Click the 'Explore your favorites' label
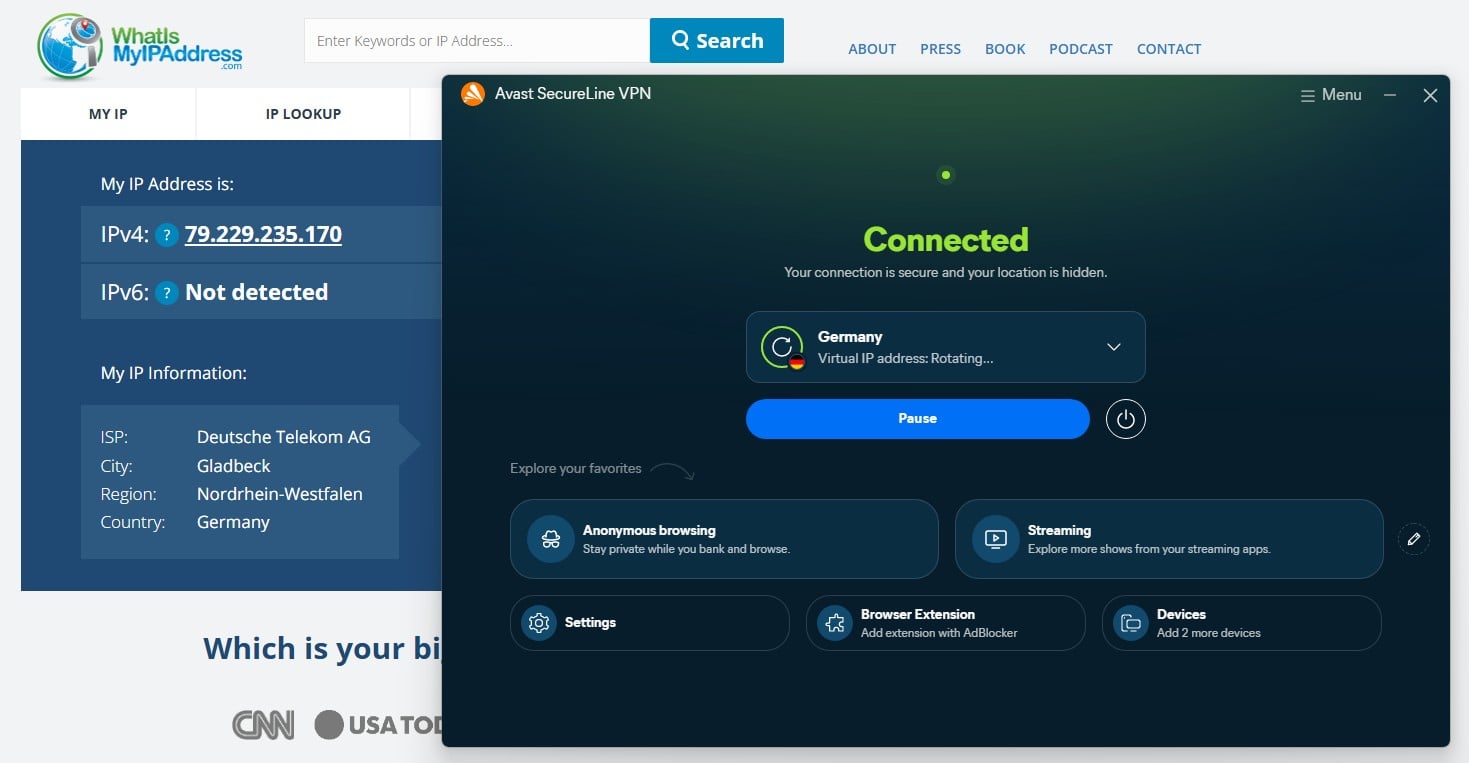The image size is (1469, 763). click(576, 468)
